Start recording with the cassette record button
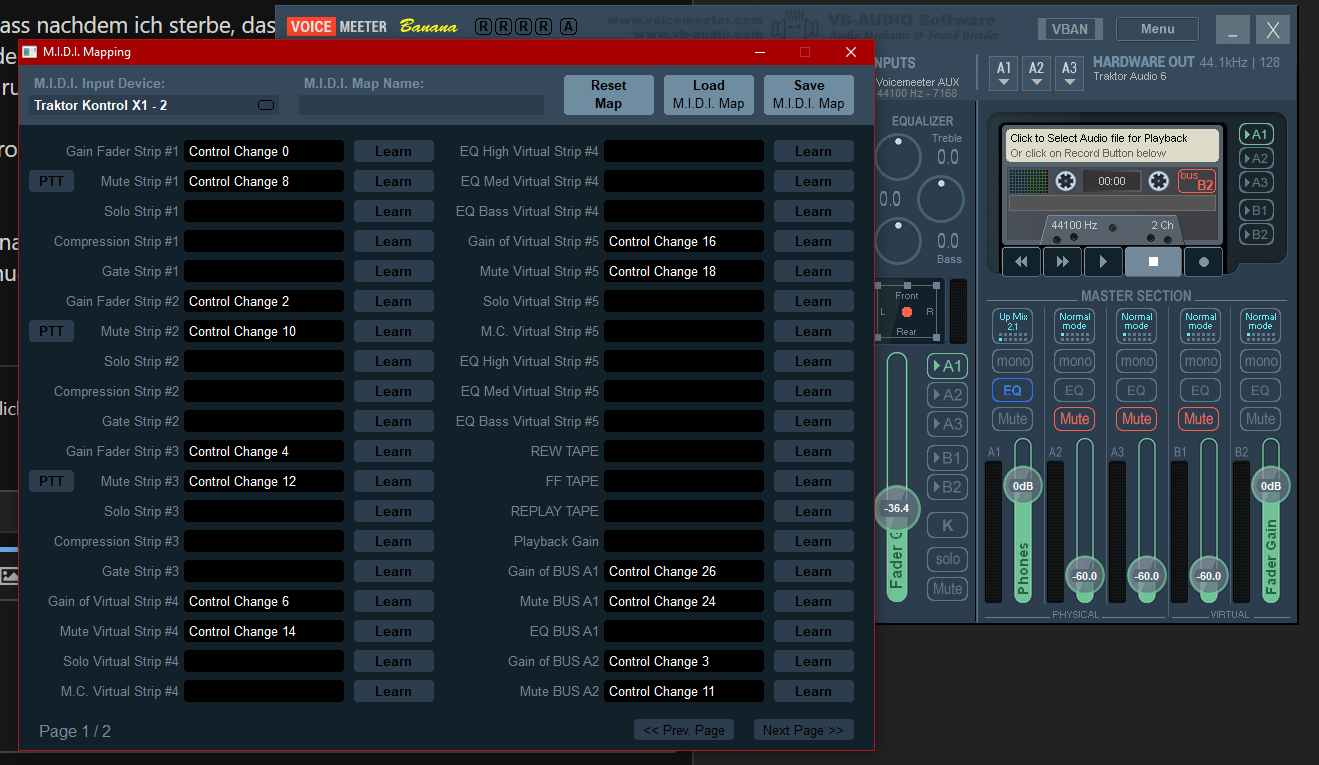The width and height of the screenshot is (1319, 765). coord(1204,261)
